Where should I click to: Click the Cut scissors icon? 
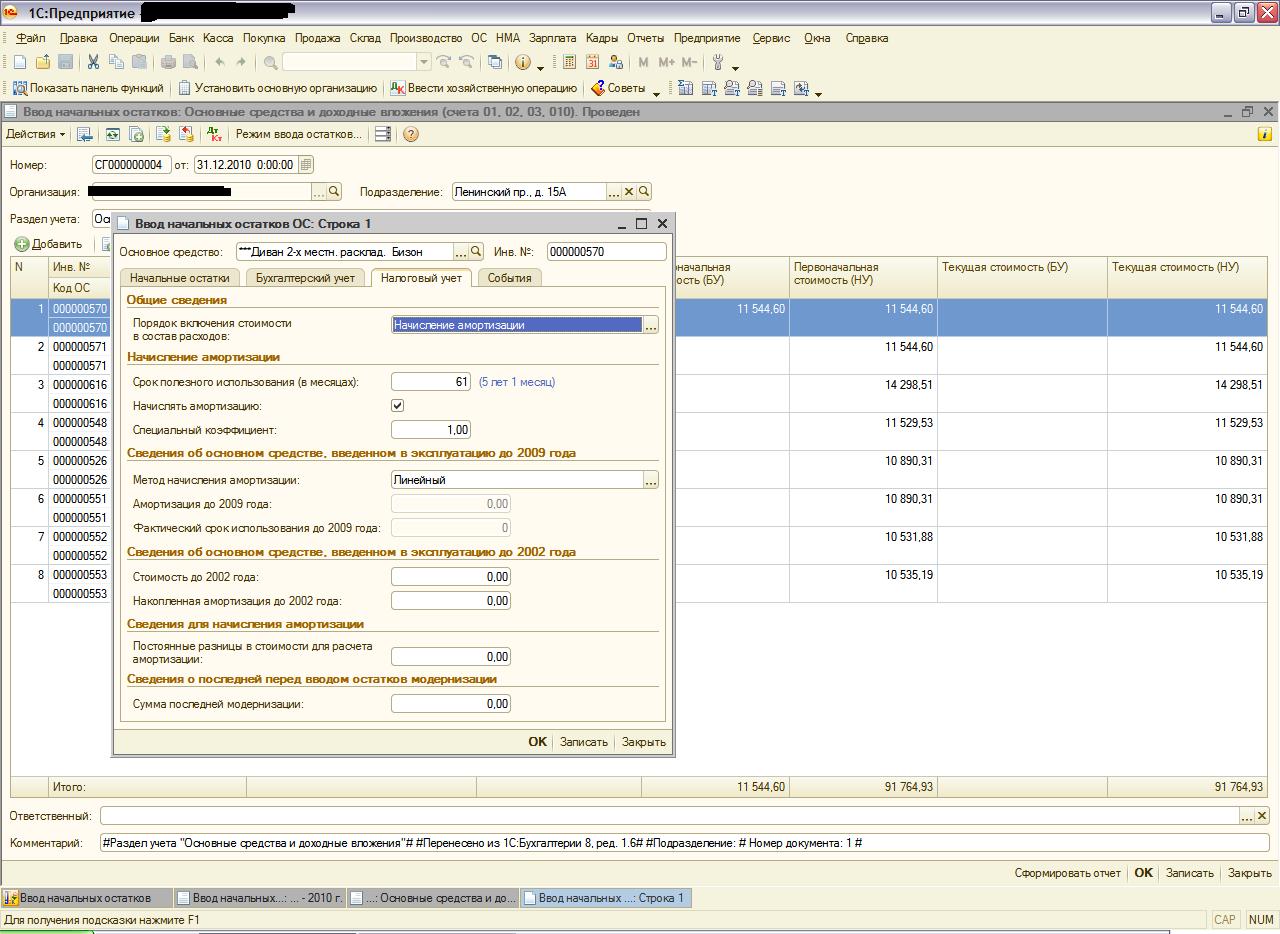[x=93, y=62]
